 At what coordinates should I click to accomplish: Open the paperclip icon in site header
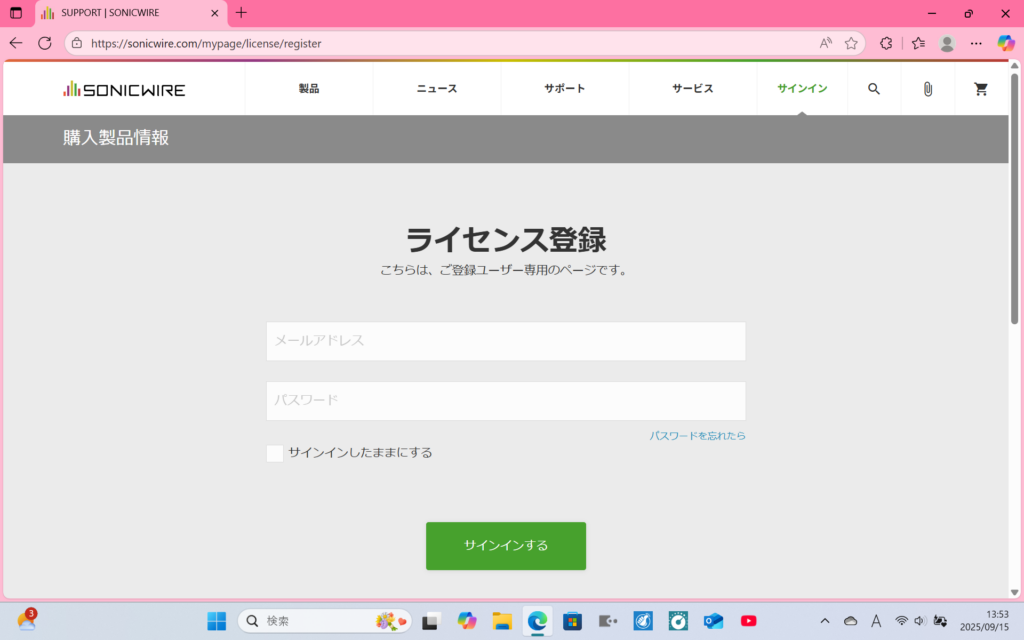pyautogui.click(x=927, y=89)
